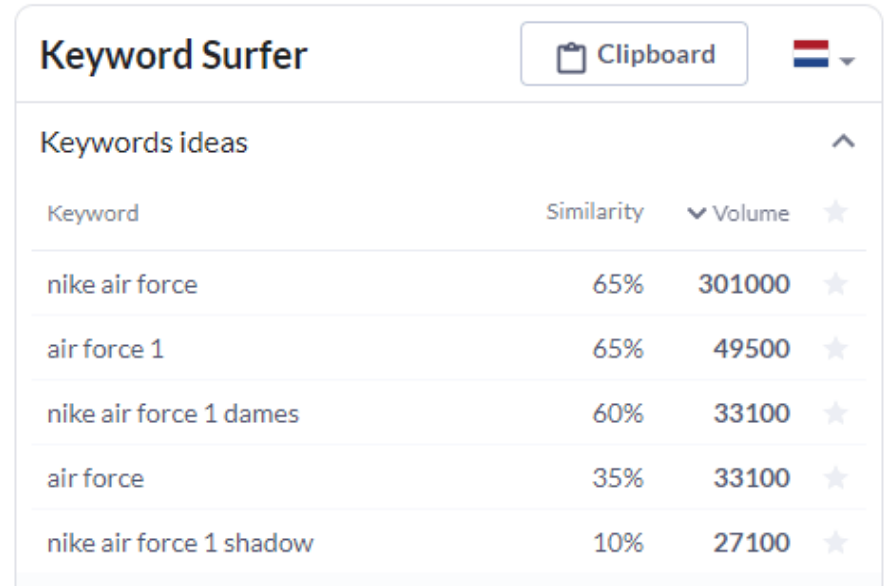Click the 301000 volume value
The width and height of the screenshot is (892, 586).
pyautogui.click(x=744, y=284)
